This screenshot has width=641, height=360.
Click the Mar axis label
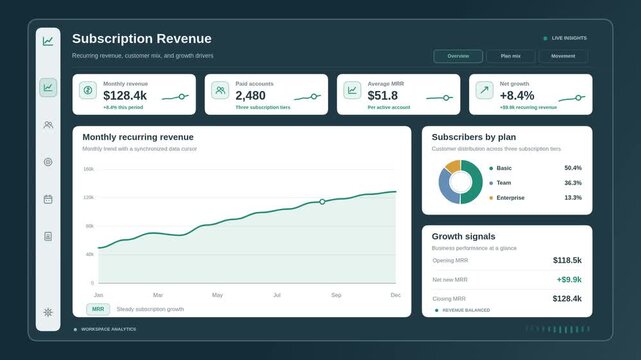(x=158, y=295)
